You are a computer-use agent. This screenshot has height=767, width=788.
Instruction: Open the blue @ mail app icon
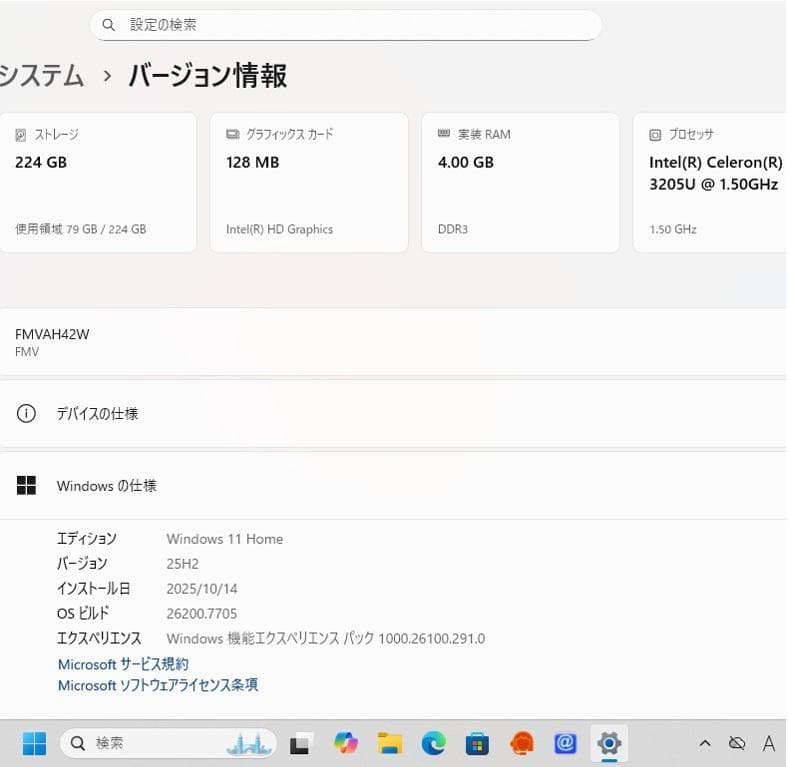coord(565,743)
